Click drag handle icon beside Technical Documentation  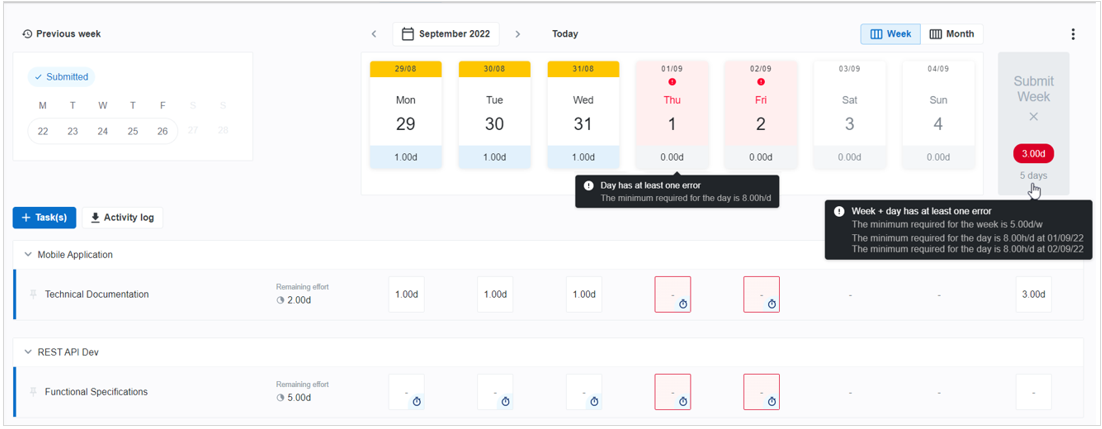[x=33, y=294]
